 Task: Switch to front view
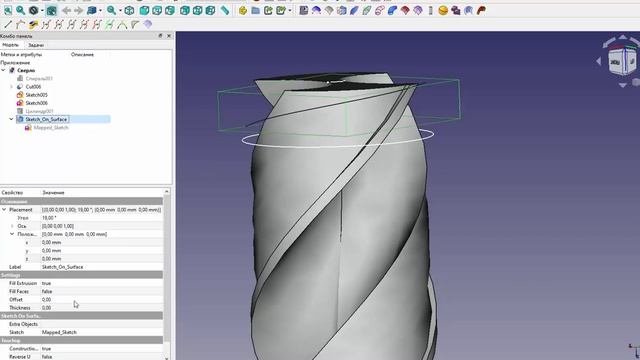(x=144, y=11)
